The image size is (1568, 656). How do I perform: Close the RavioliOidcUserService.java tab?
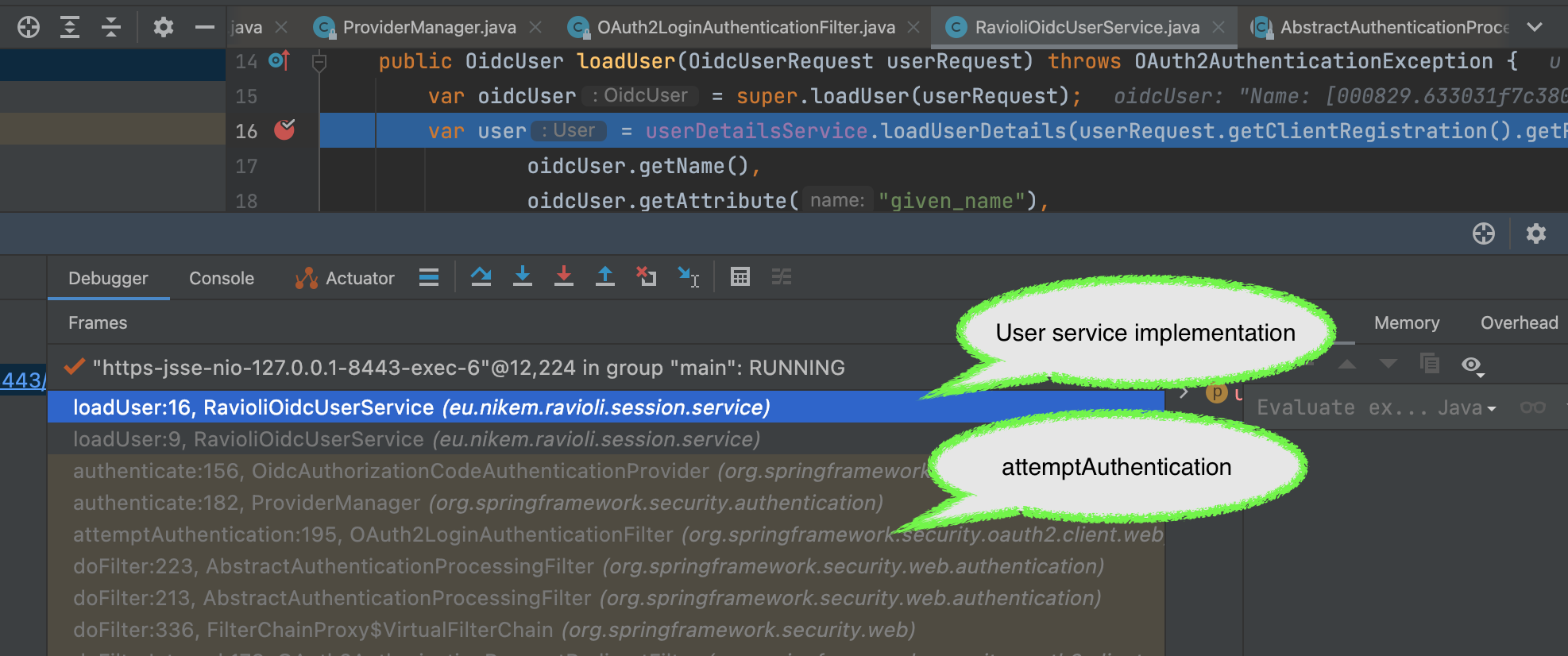click(x=1218, y=27)
